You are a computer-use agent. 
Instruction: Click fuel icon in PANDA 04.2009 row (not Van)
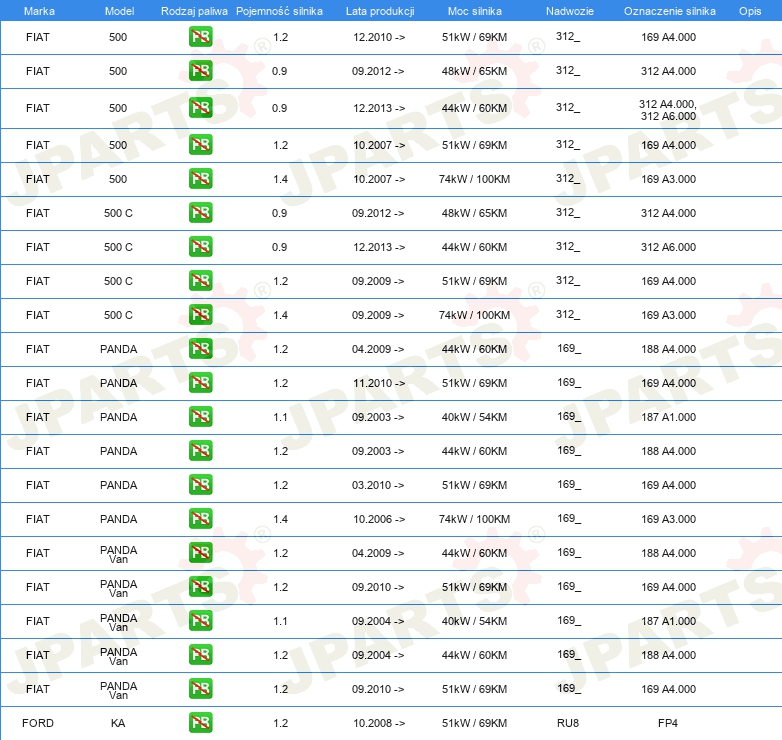pyautogui.click(x=200, y=349)
